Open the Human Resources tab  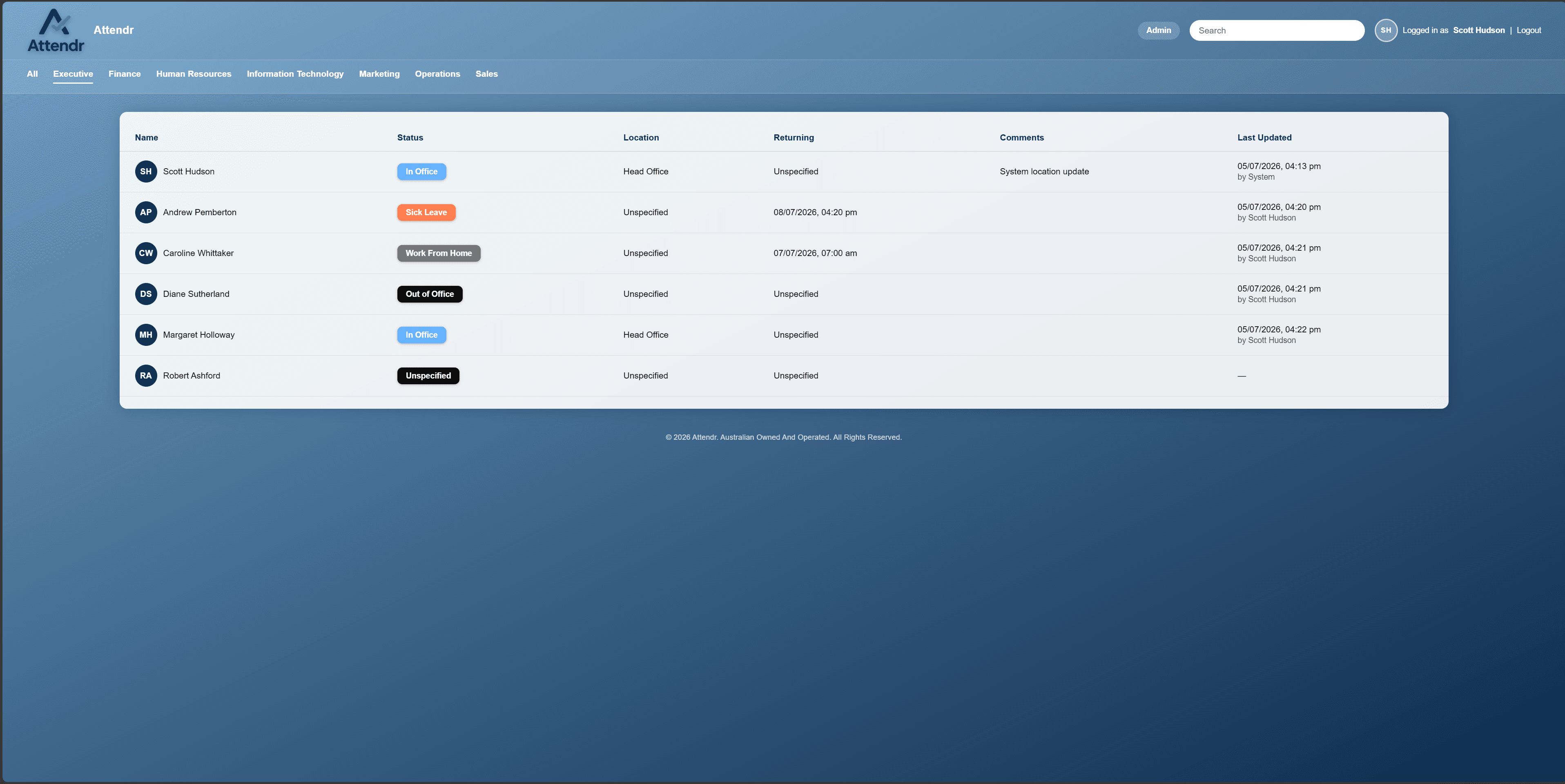194,74
